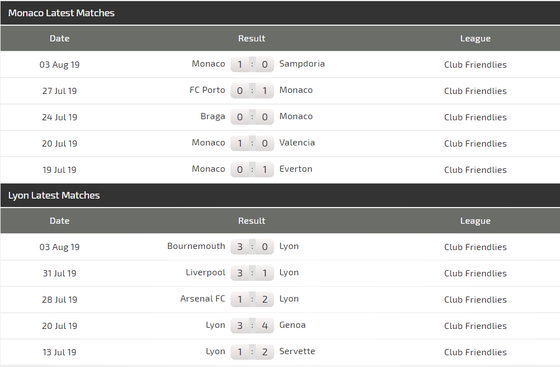Open the Bournemouth team link
Viewport: 560px width, 367px height.
[x=196, y=246]
